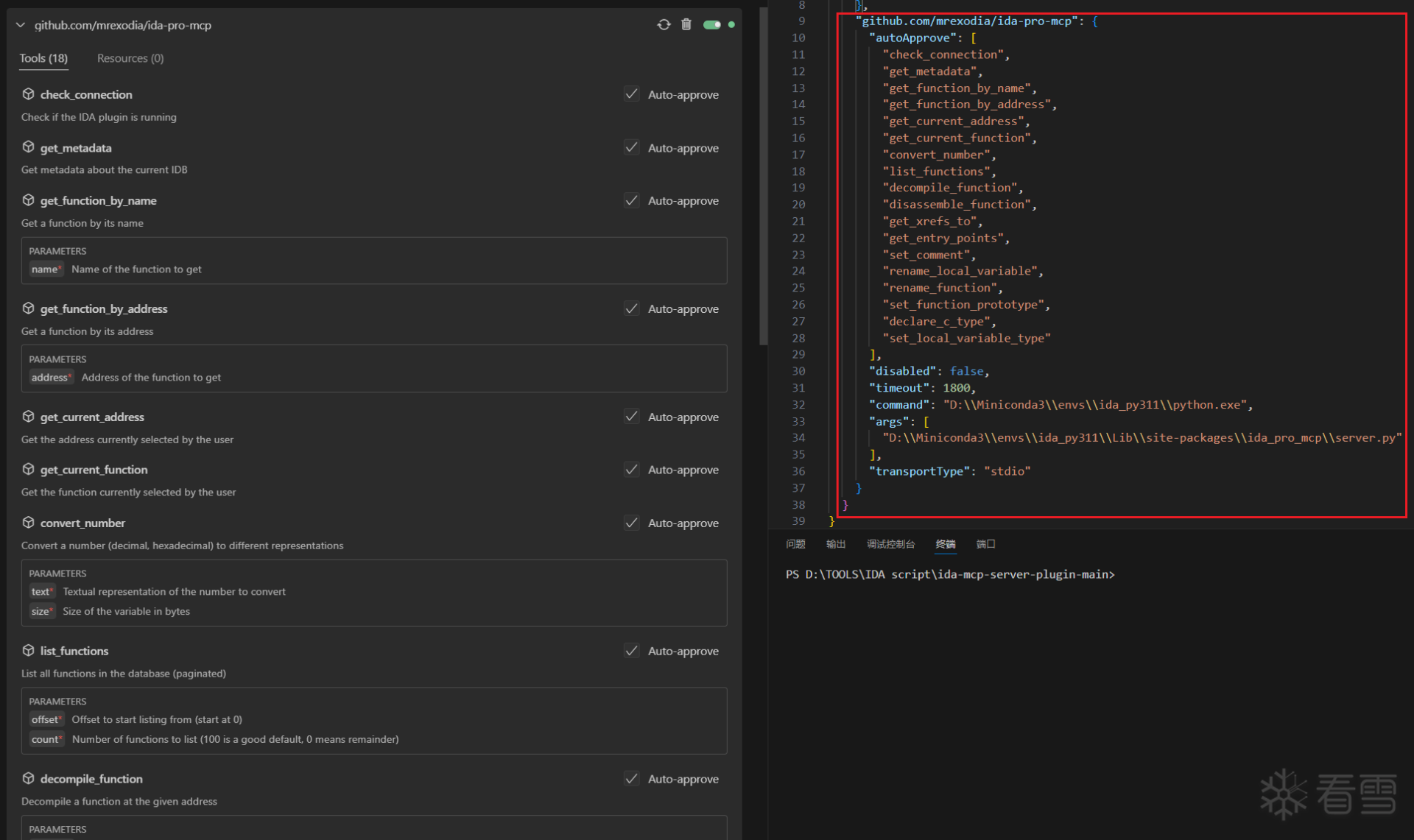Click the get_metadata tool name heading
The width and height of the screenshot is (1414, 840).
point(76,148)
